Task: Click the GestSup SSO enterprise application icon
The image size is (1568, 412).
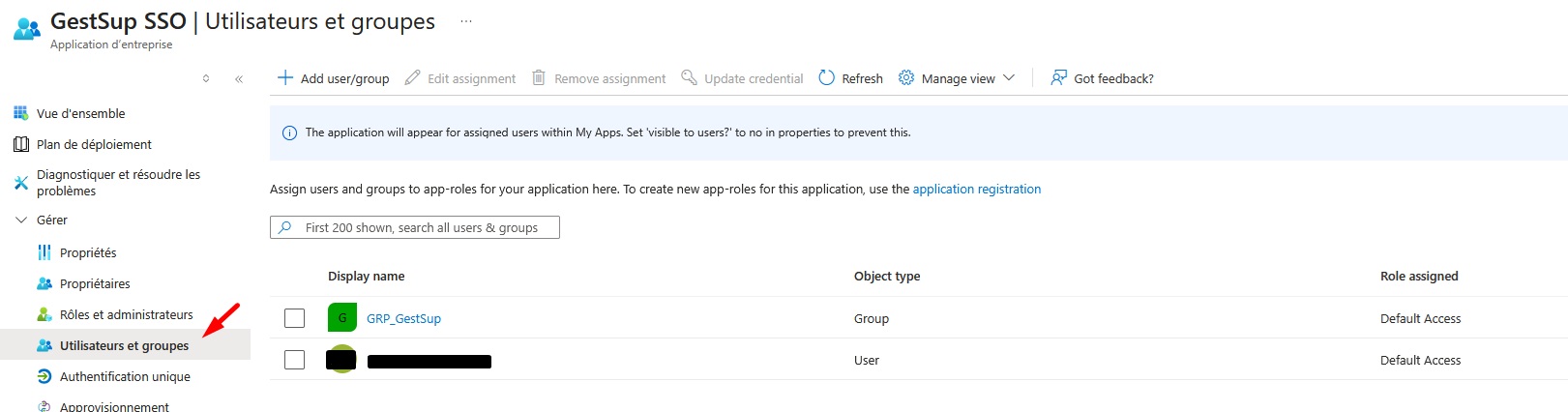Action: pyautogui.click(x=27, y=29)
